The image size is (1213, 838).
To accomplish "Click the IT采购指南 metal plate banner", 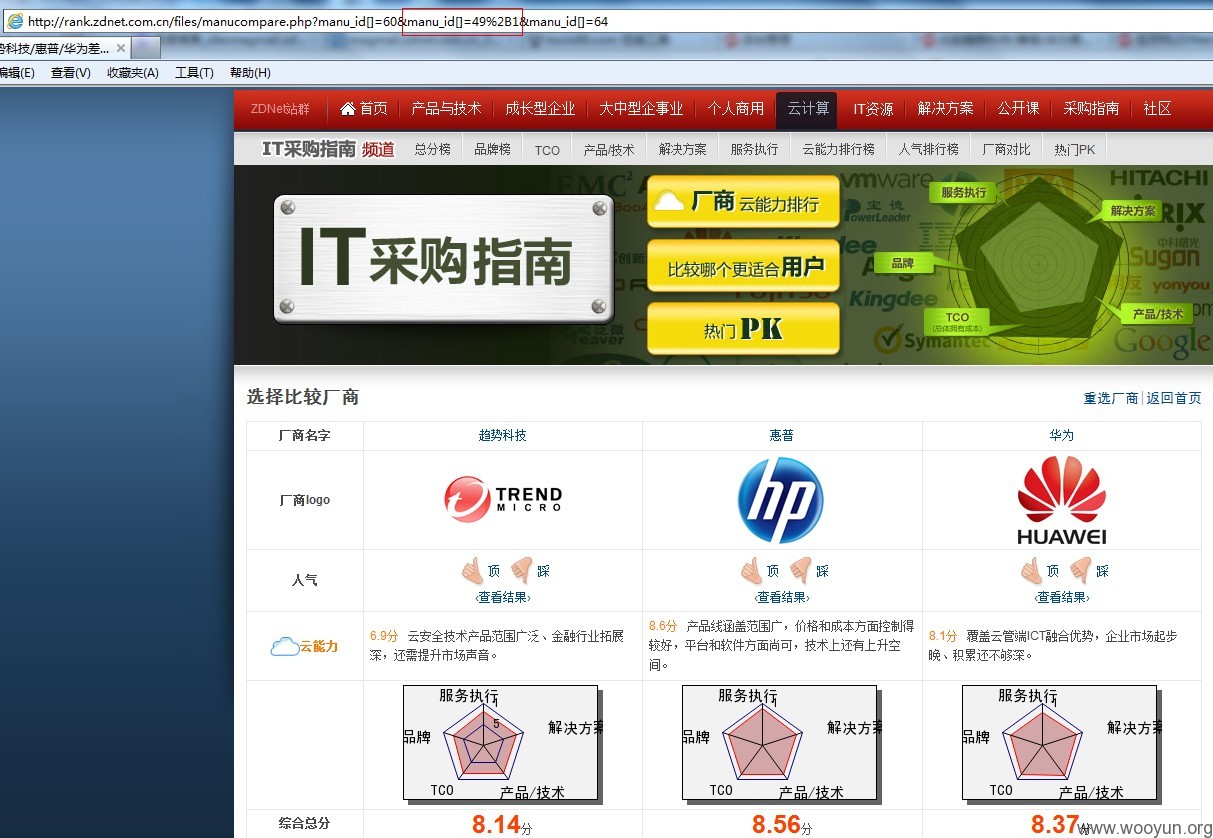I will [x=443, y=259].
